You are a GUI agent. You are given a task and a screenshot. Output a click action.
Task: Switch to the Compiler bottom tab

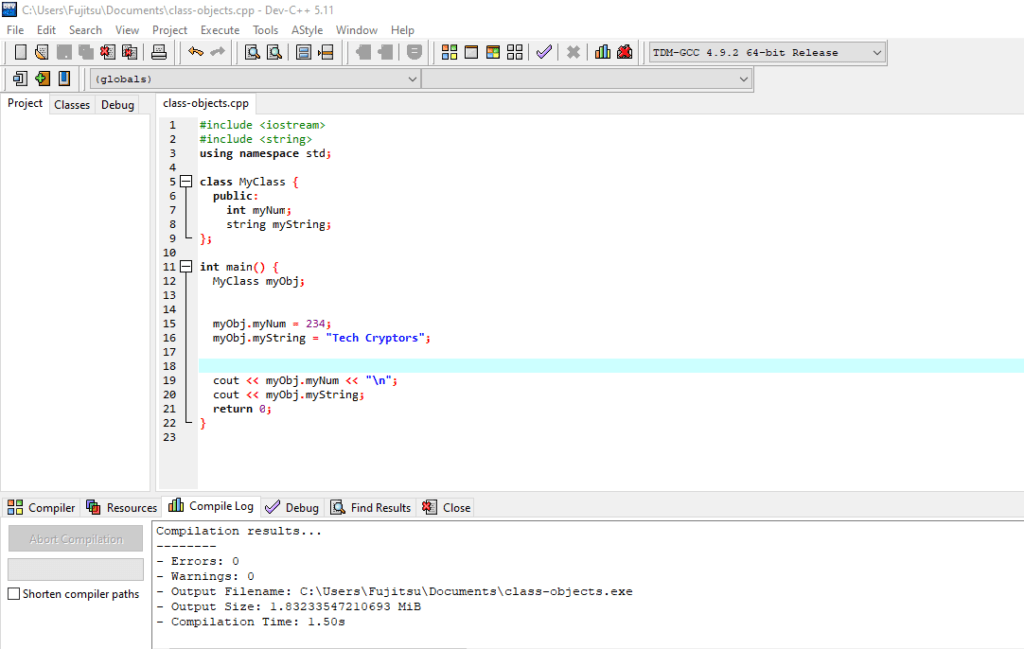41,507
